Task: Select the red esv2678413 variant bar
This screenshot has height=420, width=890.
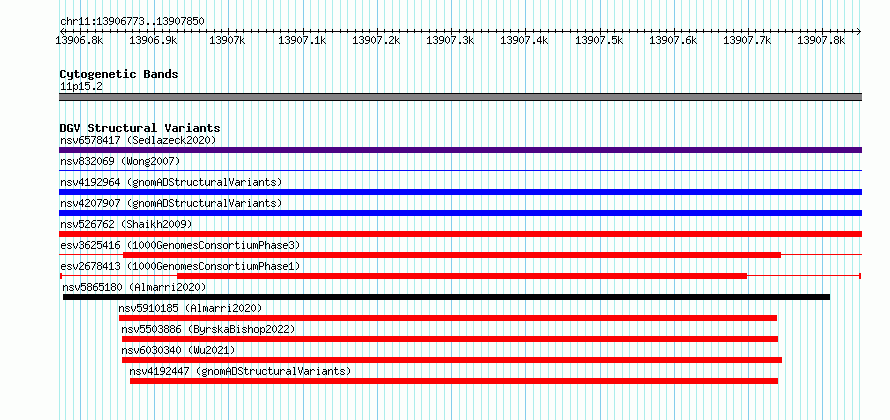Action: tap(462, 276)
